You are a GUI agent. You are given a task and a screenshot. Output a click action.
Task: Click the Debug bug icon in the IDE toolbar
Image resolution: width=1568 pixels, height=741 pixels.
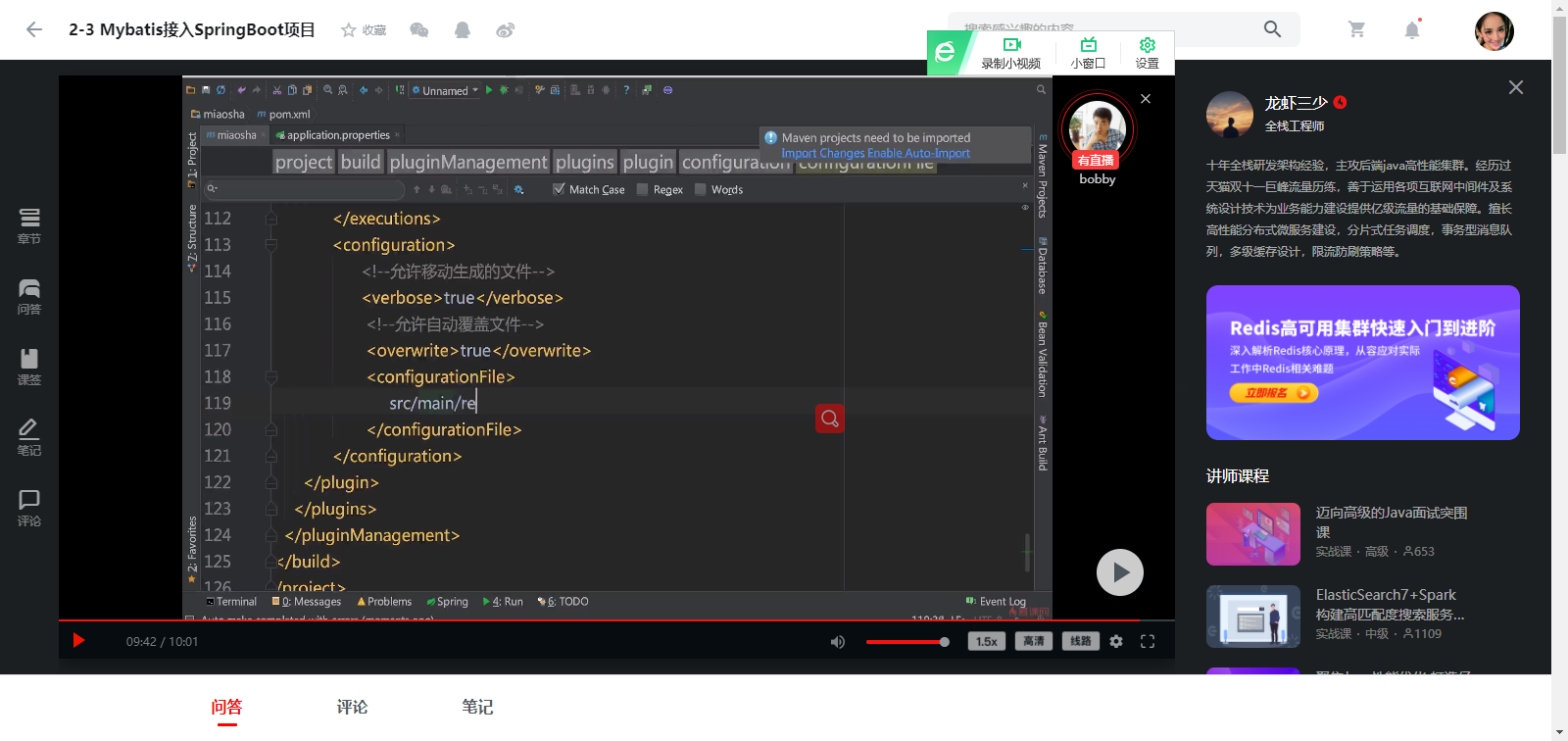tap(504, 90)
